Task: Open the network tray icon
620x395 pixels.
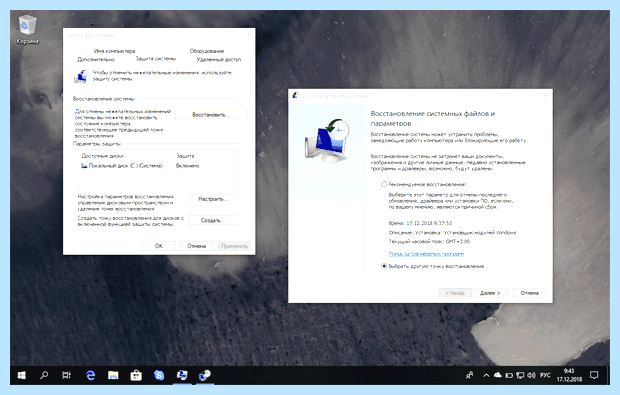Action: pos(520,375)
